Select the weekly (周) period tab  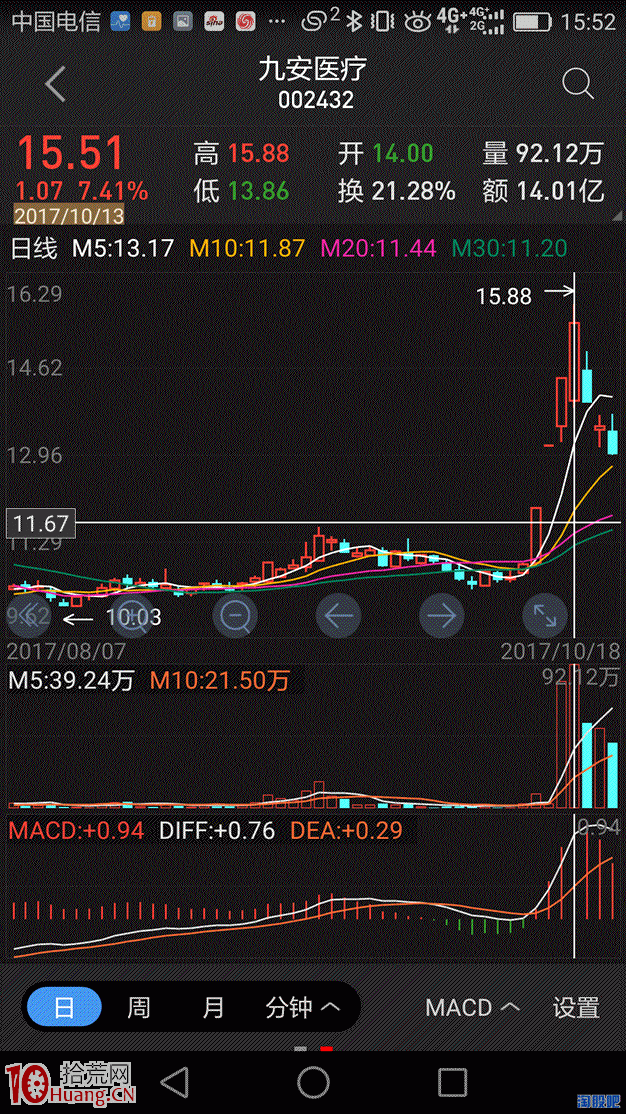[x=139, y=1007]
